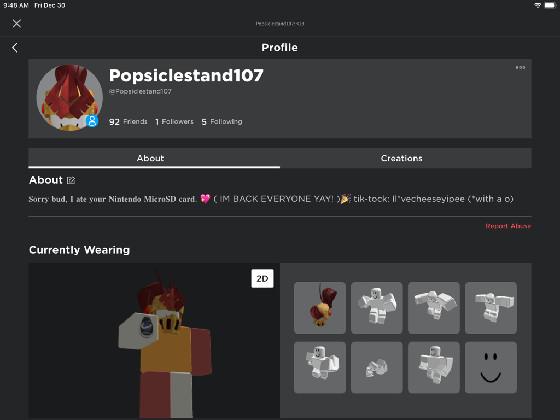Close the profile view with X icon

(x=16, y=24)
